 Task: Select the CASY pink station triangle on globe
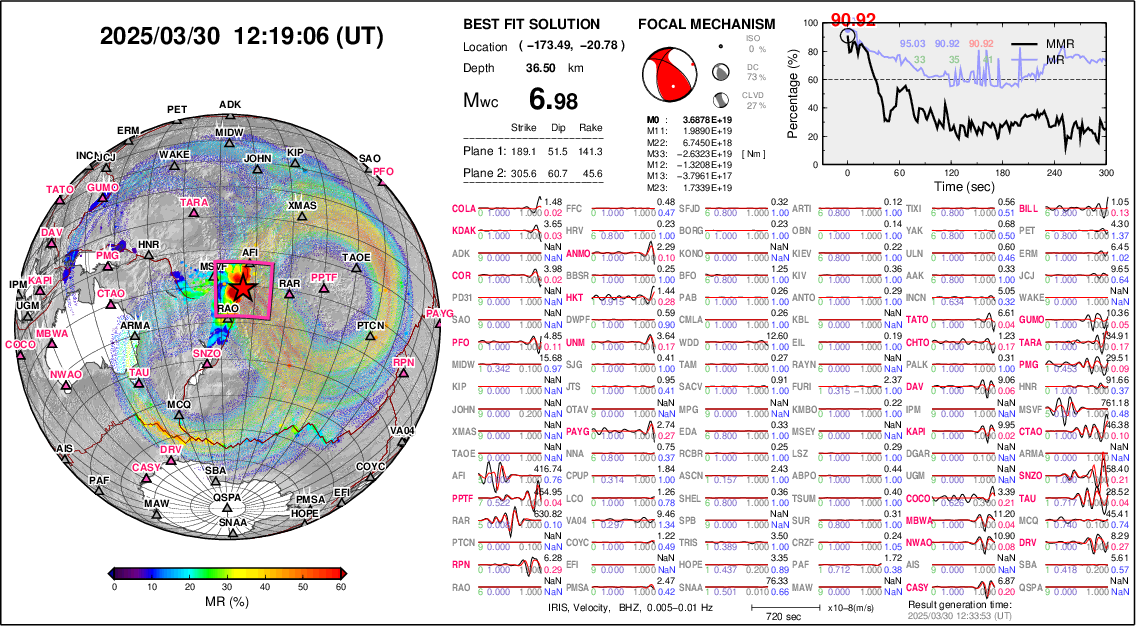(147, 478)
